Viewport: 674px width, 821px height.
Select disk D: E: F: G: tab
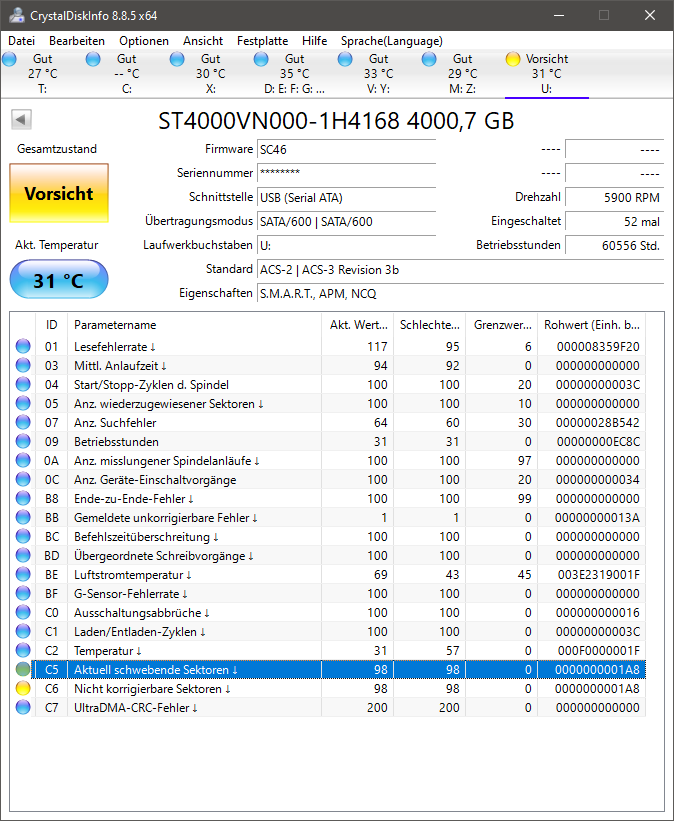(294, 74)
